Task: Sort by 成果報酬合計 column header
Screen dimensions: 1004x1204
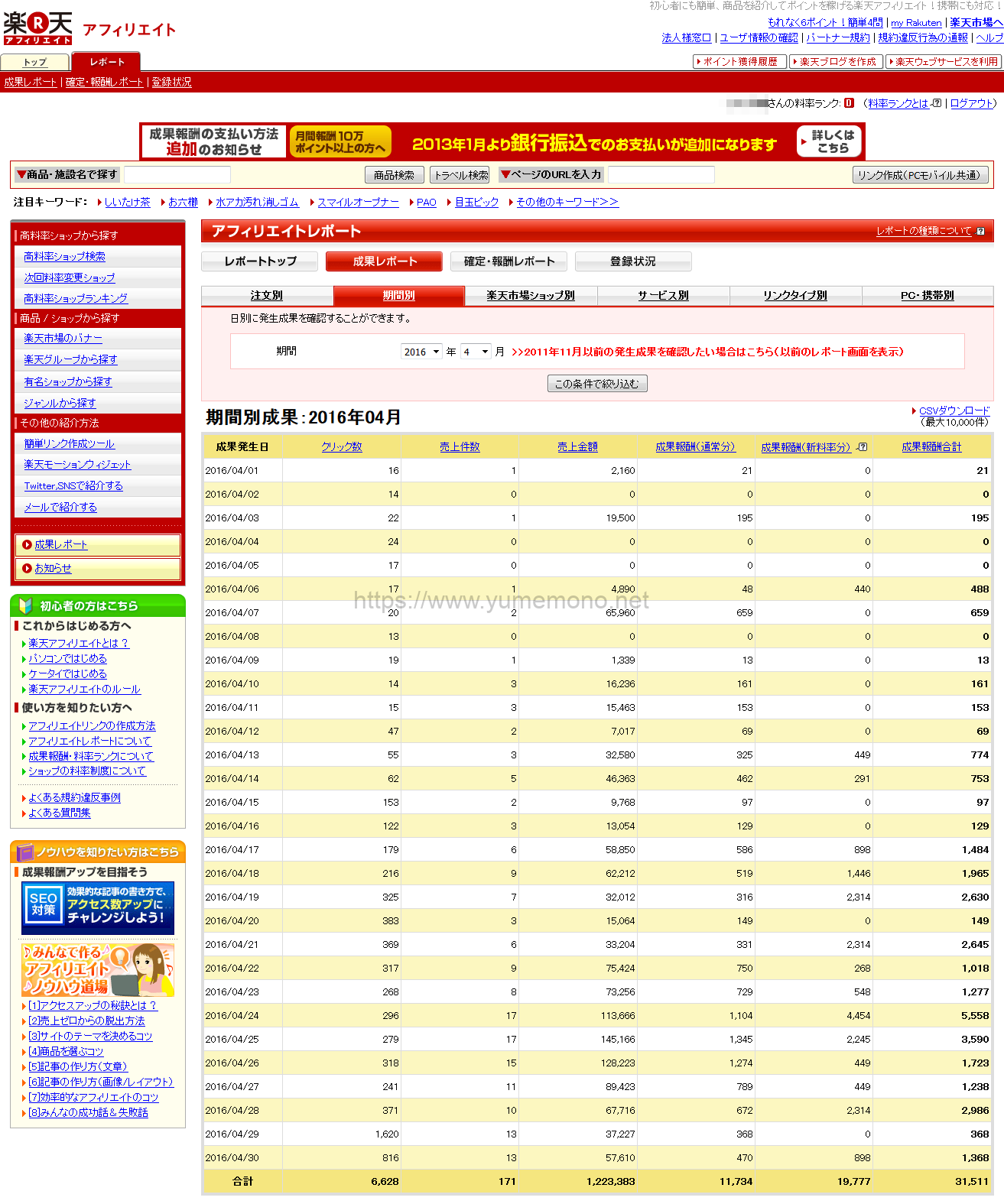Action: click(x=931, y=447)
